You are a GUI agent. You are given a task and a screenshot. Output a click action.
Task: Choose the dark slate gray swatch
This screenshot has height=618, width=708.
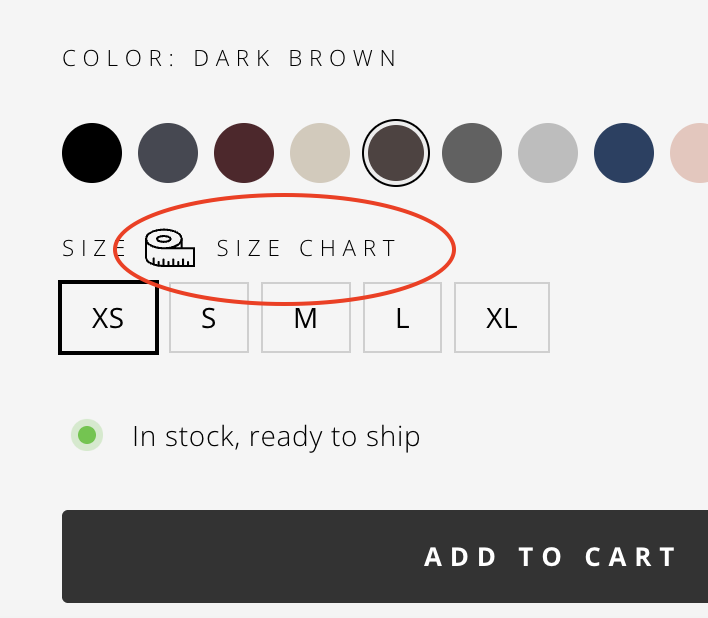click(168, 153)
